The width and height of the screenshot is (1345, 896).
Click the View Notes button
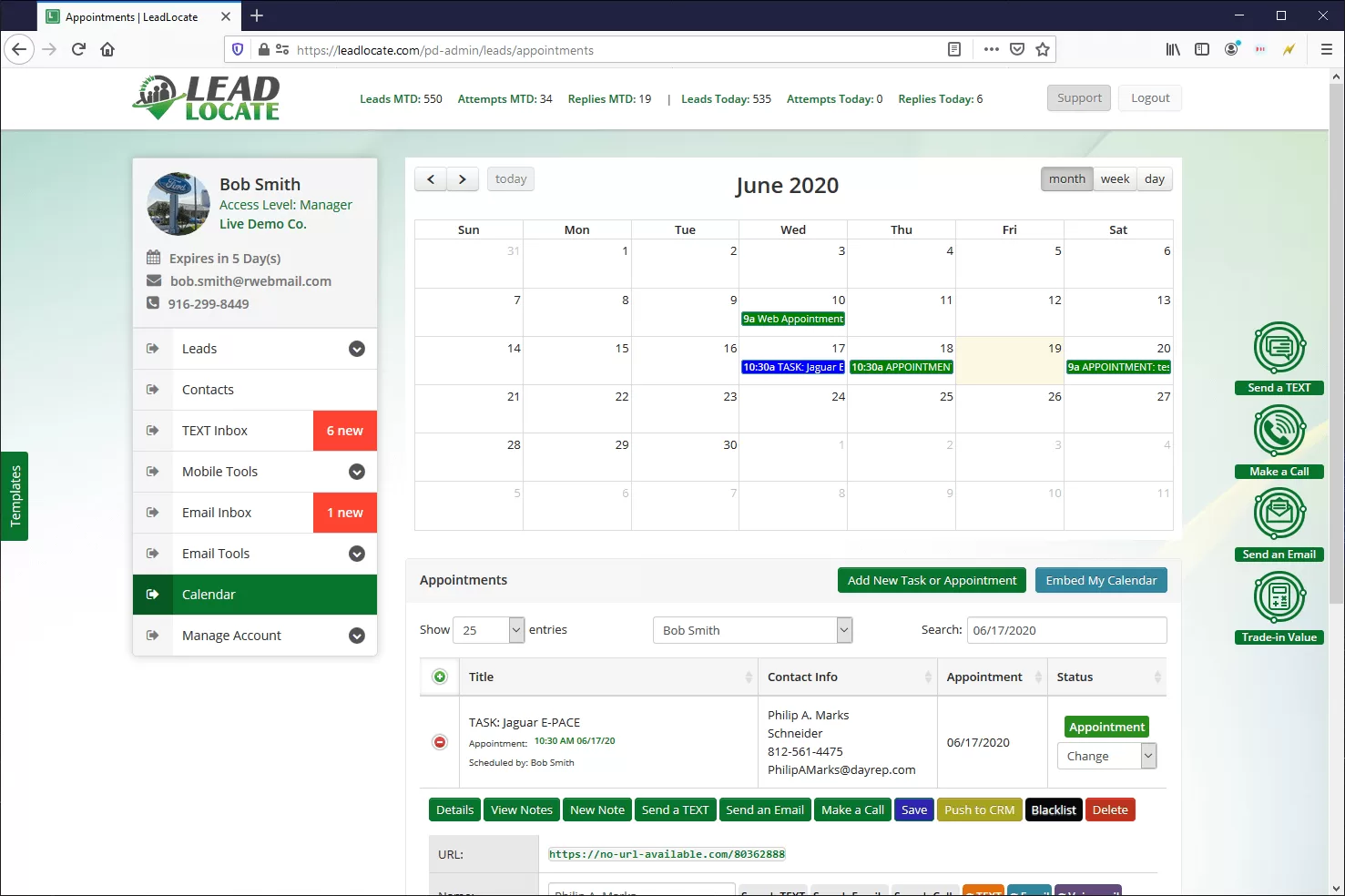(x=521, y=809)
